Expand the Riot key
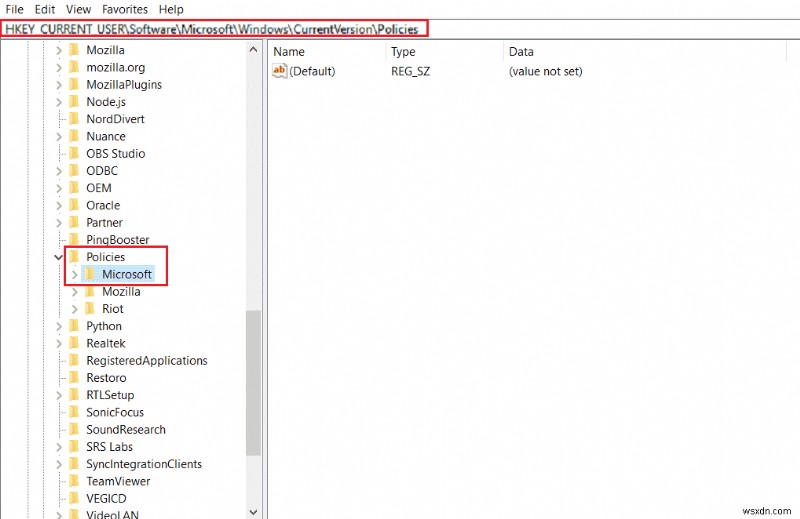The height and width of the screenshot is (519, 800). [x=74, y=309]
